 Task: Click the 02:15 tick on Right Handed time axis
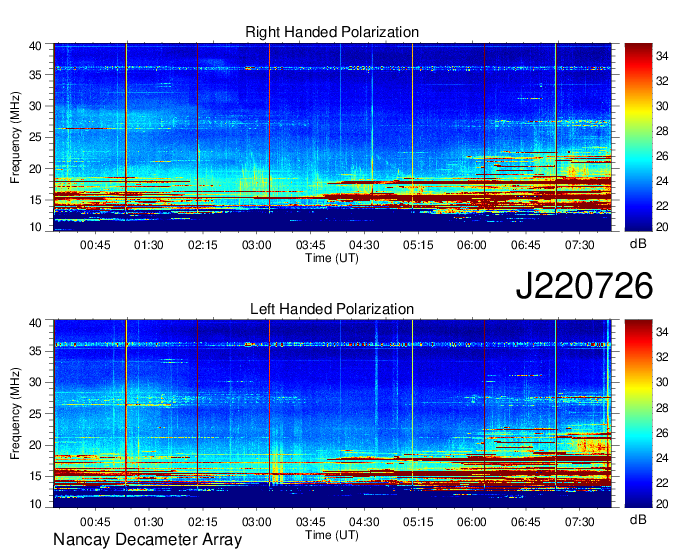203,245
